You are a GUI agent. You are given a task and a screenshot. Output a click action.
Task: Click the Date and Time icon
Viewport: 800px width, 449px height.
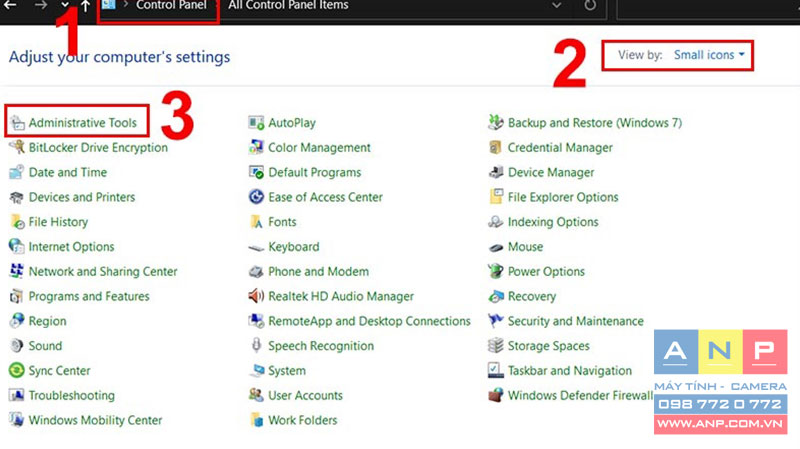(16, 172)
